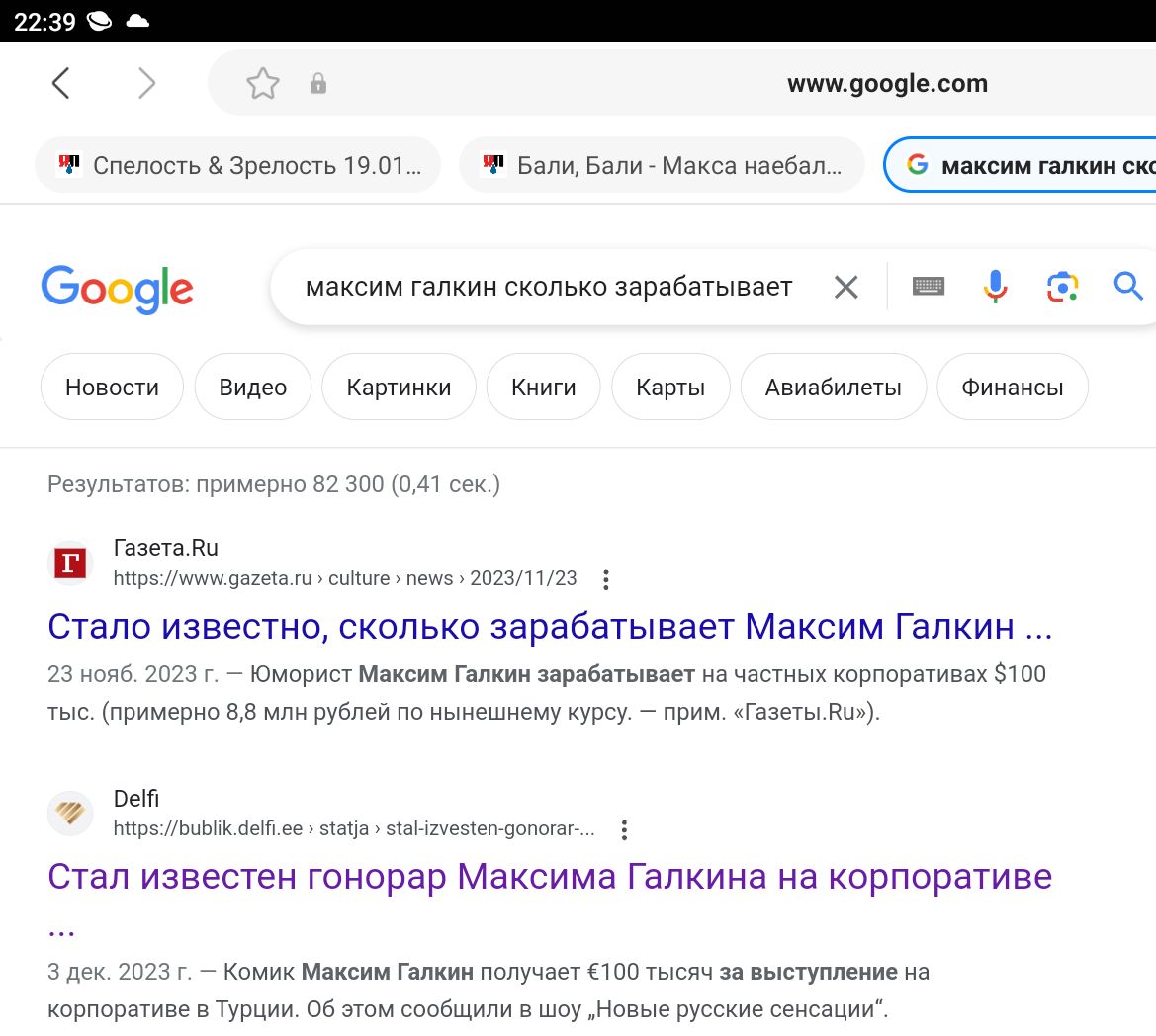Image resolution: width=1156 pixels, height=1036 pixels.
Task: Tap the Delfi site favicon
Action: click(71, 814)
